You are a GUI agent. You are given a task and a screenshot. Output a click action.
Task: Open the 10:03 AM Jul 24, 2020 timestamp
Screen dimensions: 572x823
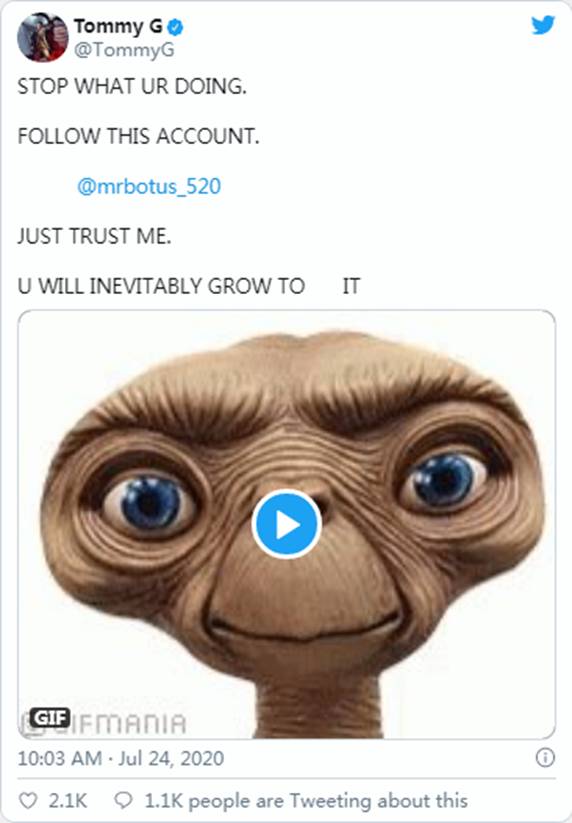pos(121,758)
